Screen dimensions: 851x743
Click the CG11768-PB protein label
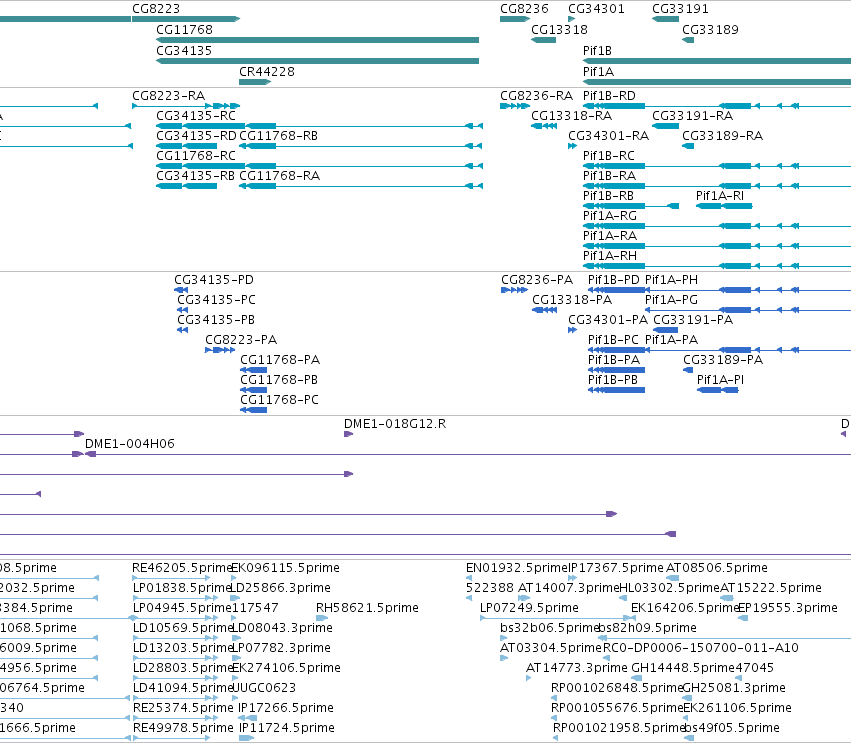[279, 380]
